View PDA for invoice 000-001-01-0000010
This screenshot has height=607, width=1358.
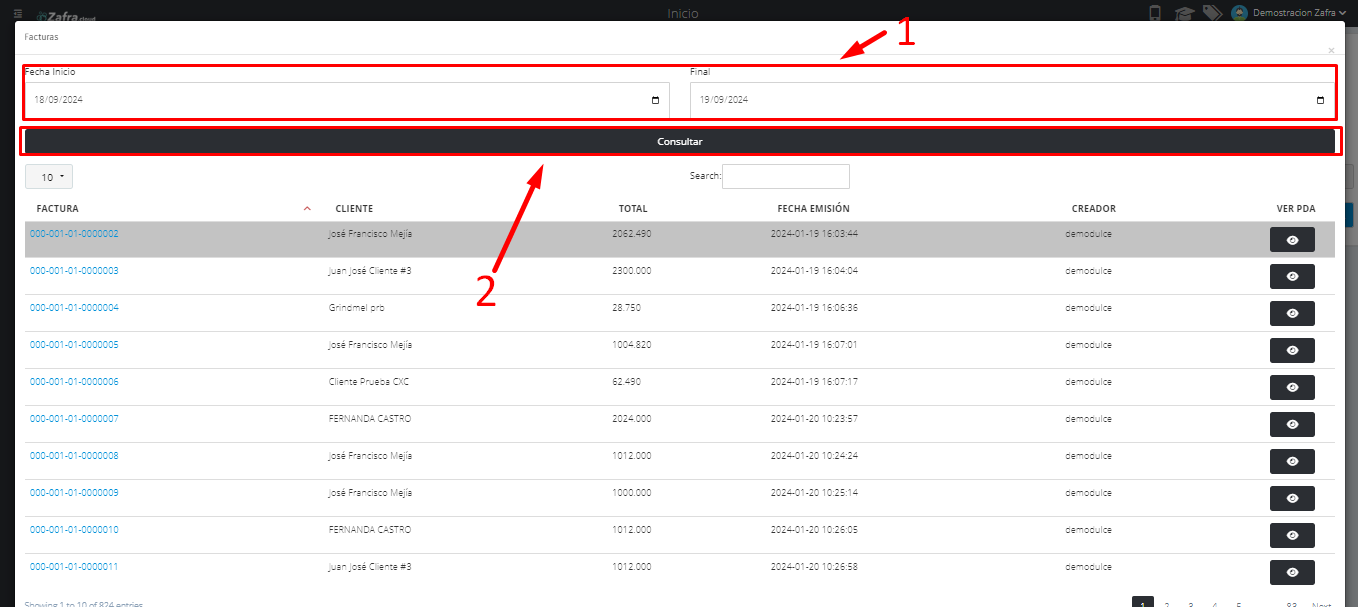point(1292,536)
